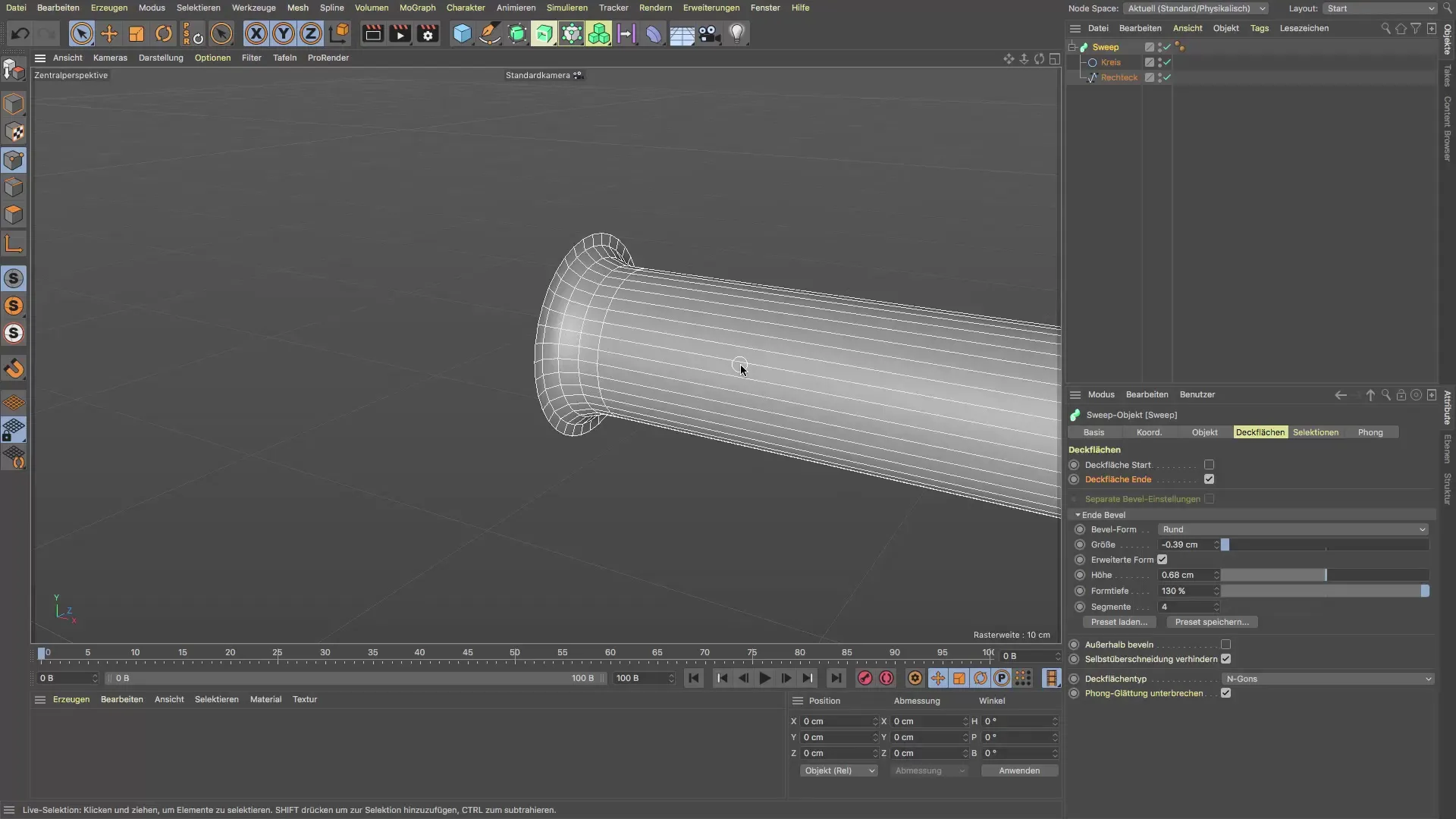Adjust the Höhe slider
Screen dimensions: 1456x819
(1324, 575)
